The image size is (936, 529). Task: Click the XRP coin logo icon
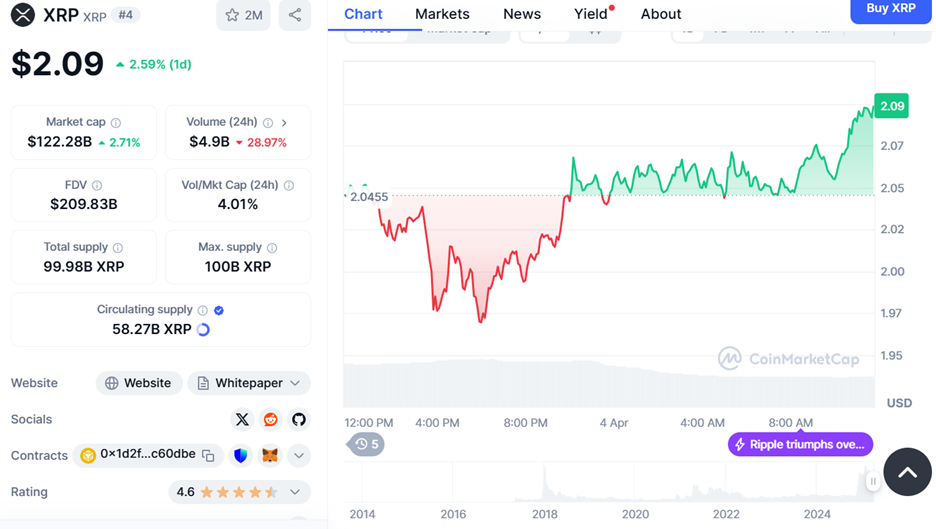coord(23,15)
